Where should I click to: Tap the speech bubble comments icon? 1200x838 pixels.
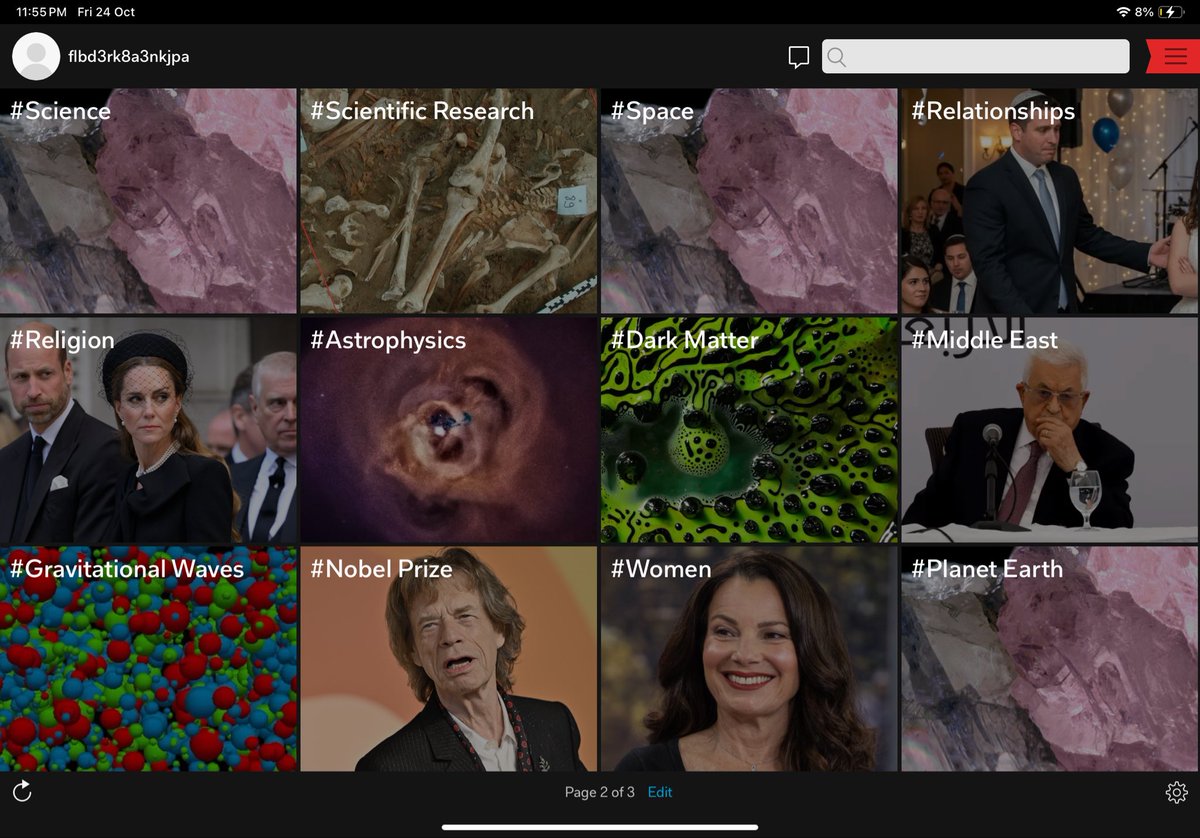(x=798, y=57)
